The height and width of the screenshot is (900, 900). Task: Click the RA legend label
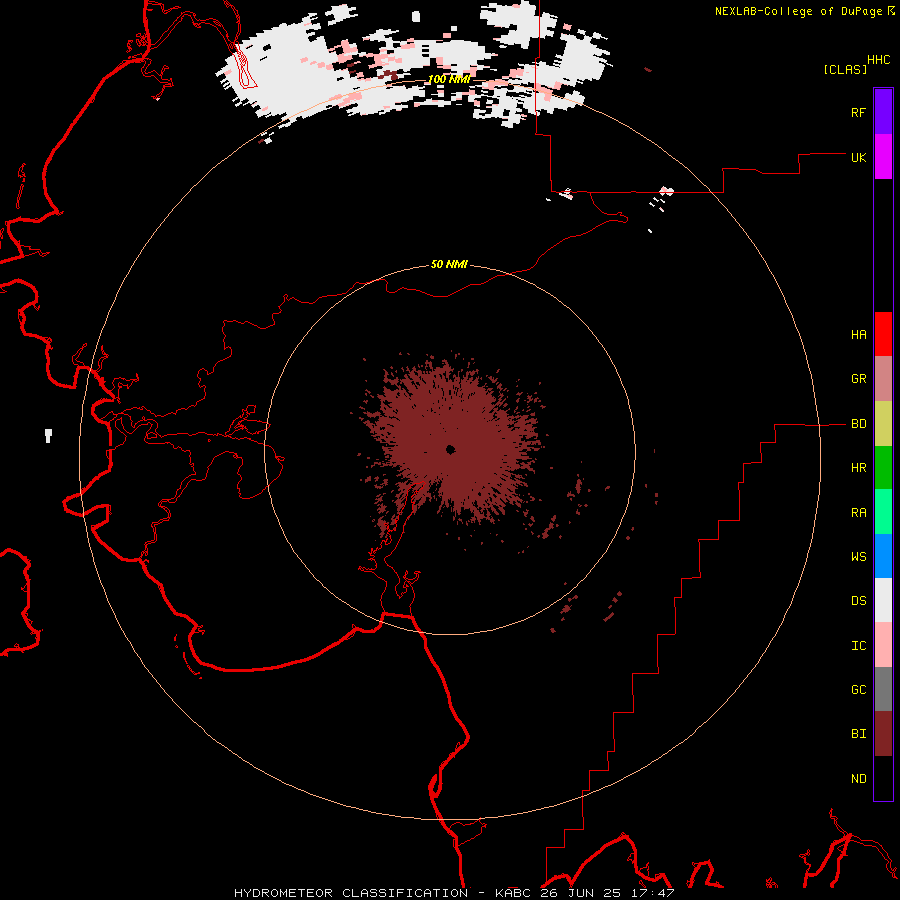pos(858,513)
